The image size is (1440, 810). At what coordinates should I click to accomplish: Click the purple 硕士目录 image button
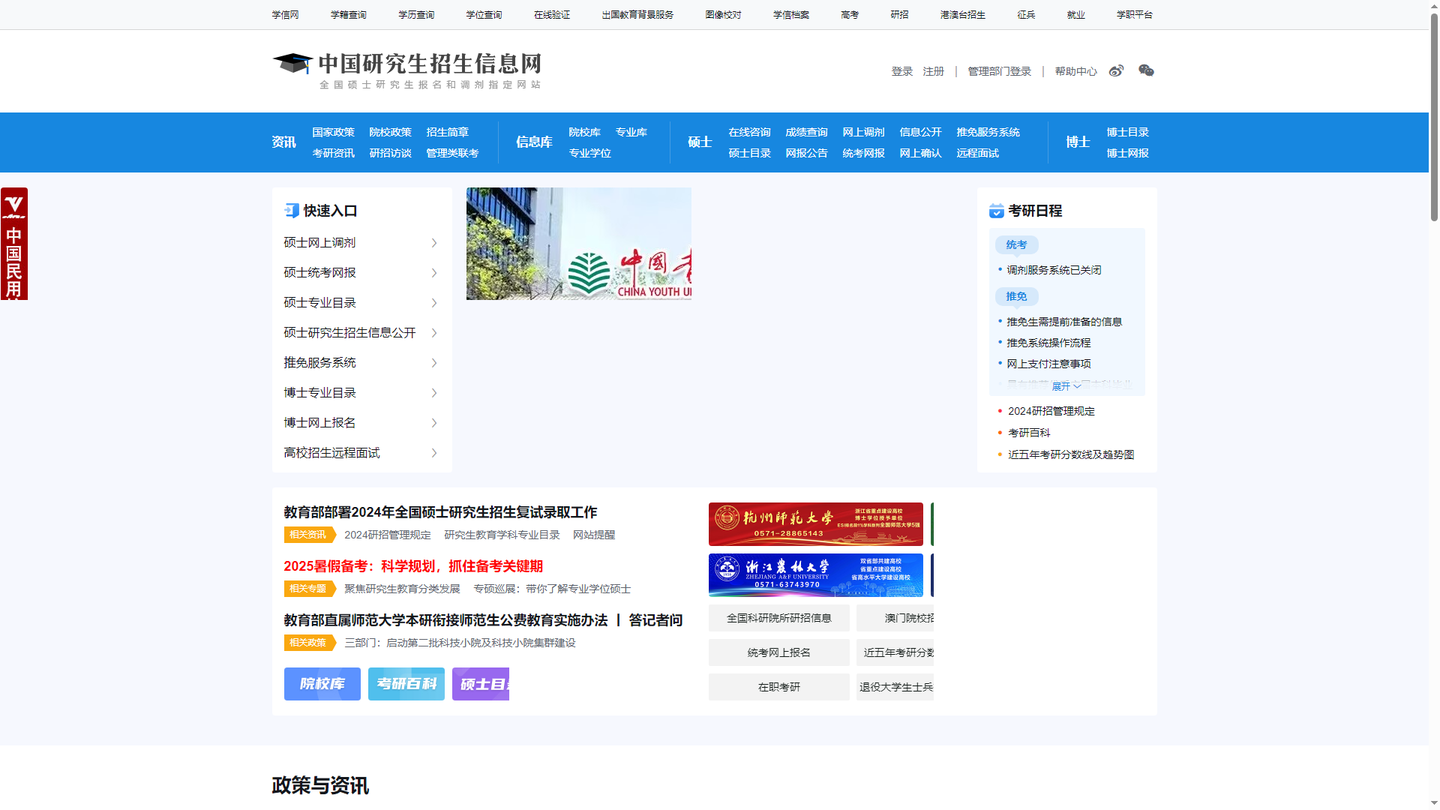point(481,684)
